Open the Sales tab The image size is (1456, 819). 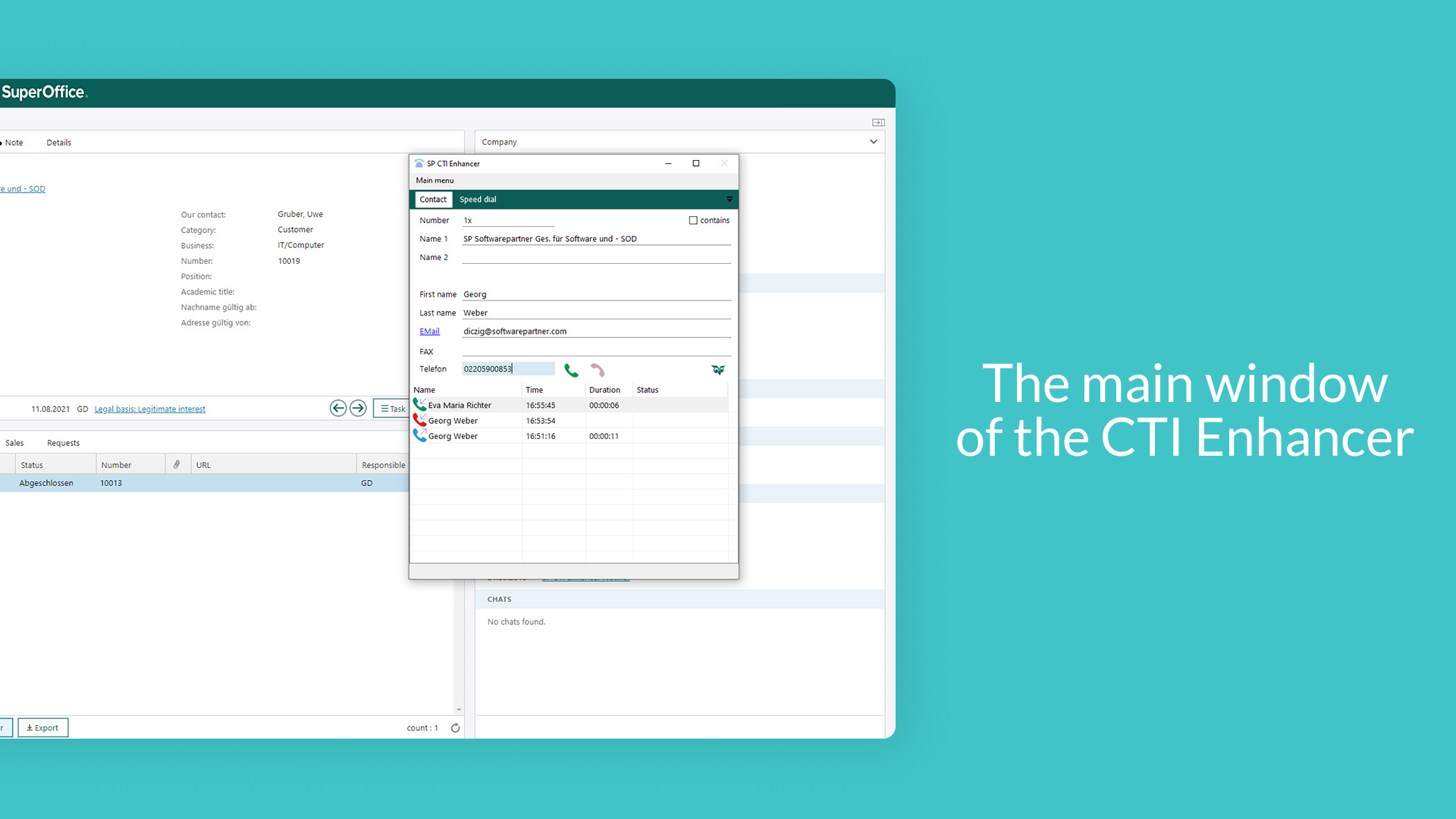tap(14, 443)
